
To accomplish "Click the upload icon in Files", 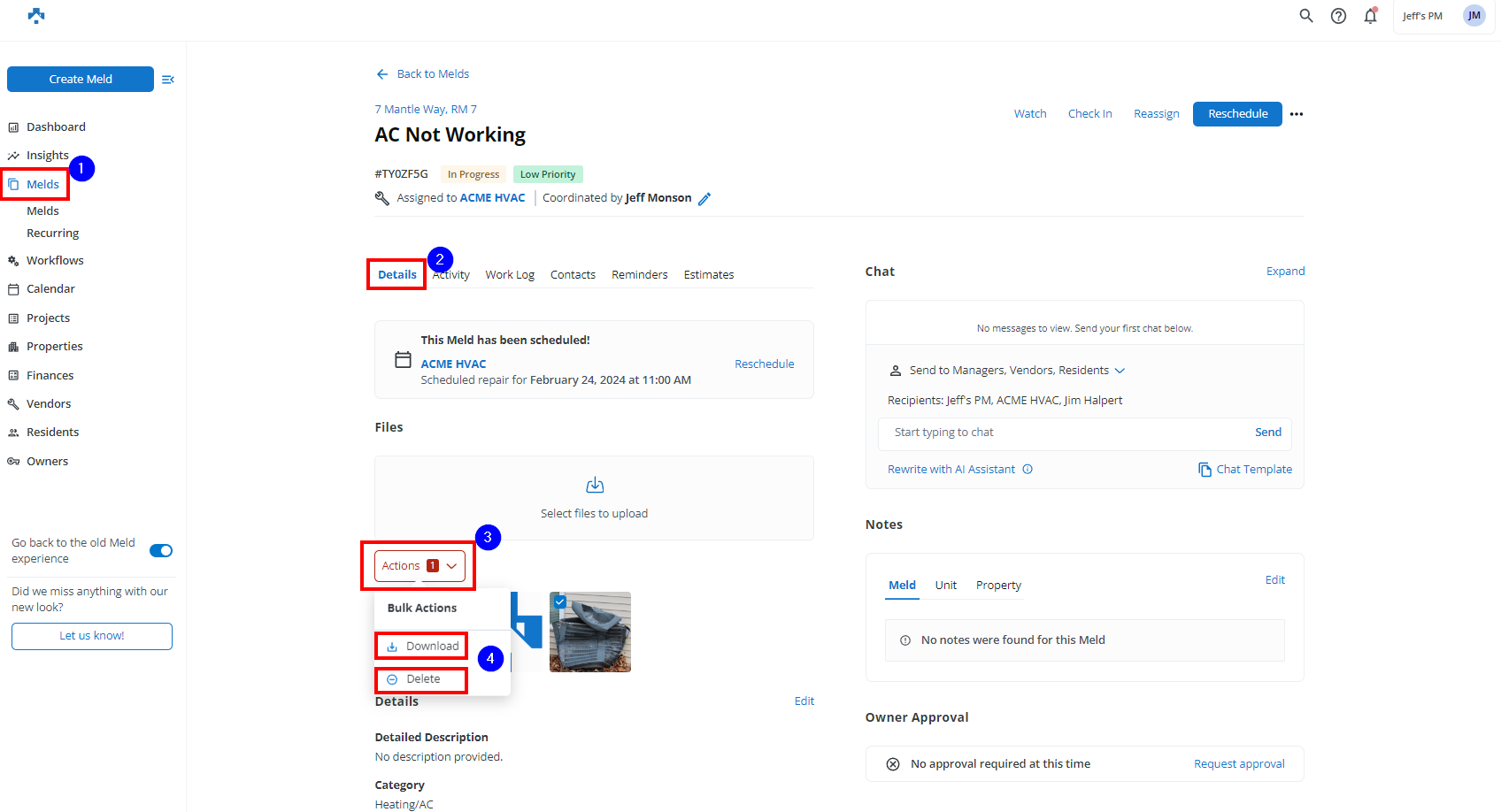I will coord(595,486).
